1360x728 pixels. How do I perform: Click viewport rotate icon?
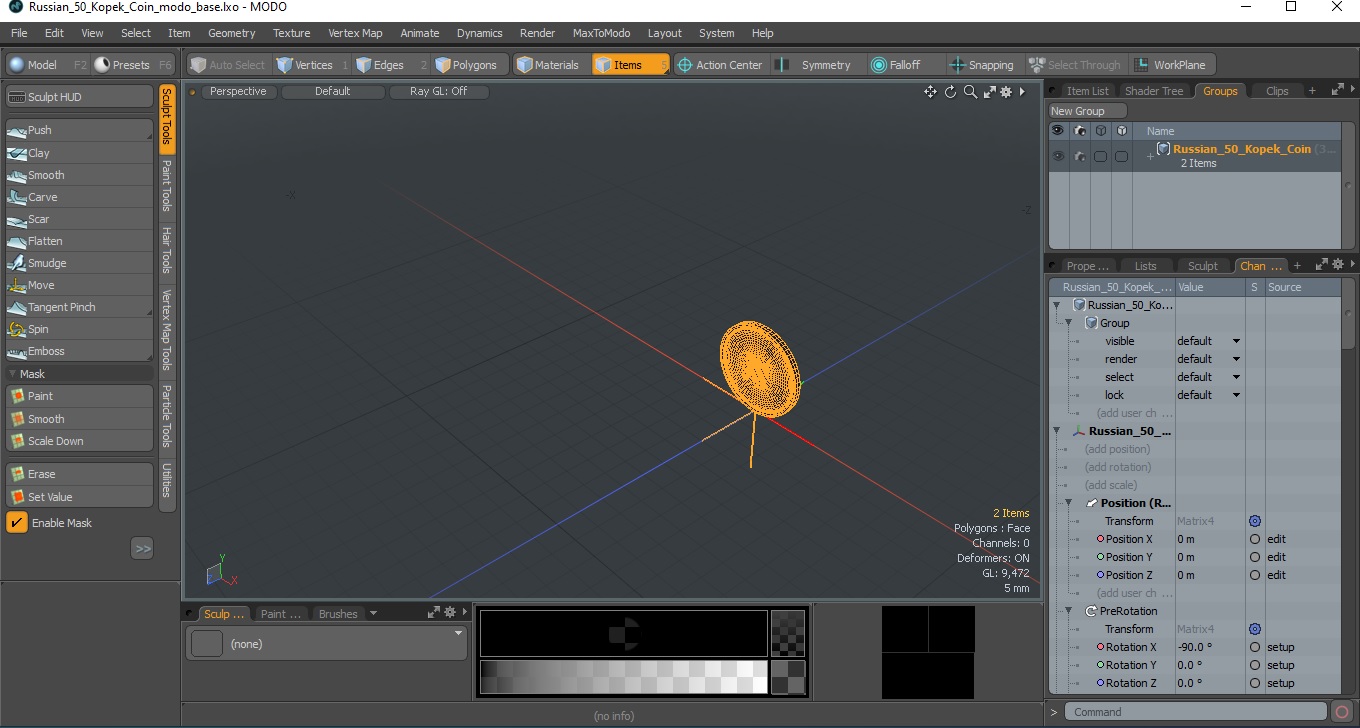coord(951,92)
